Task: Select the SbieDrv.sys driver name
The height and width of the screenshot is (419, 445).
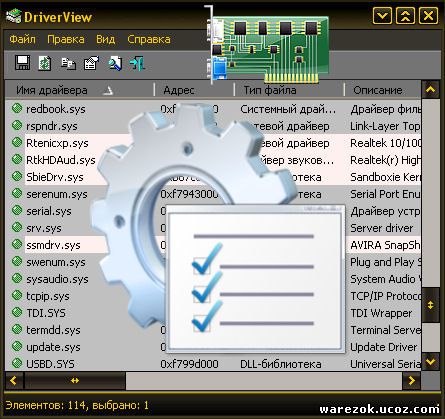Action: 55,177
